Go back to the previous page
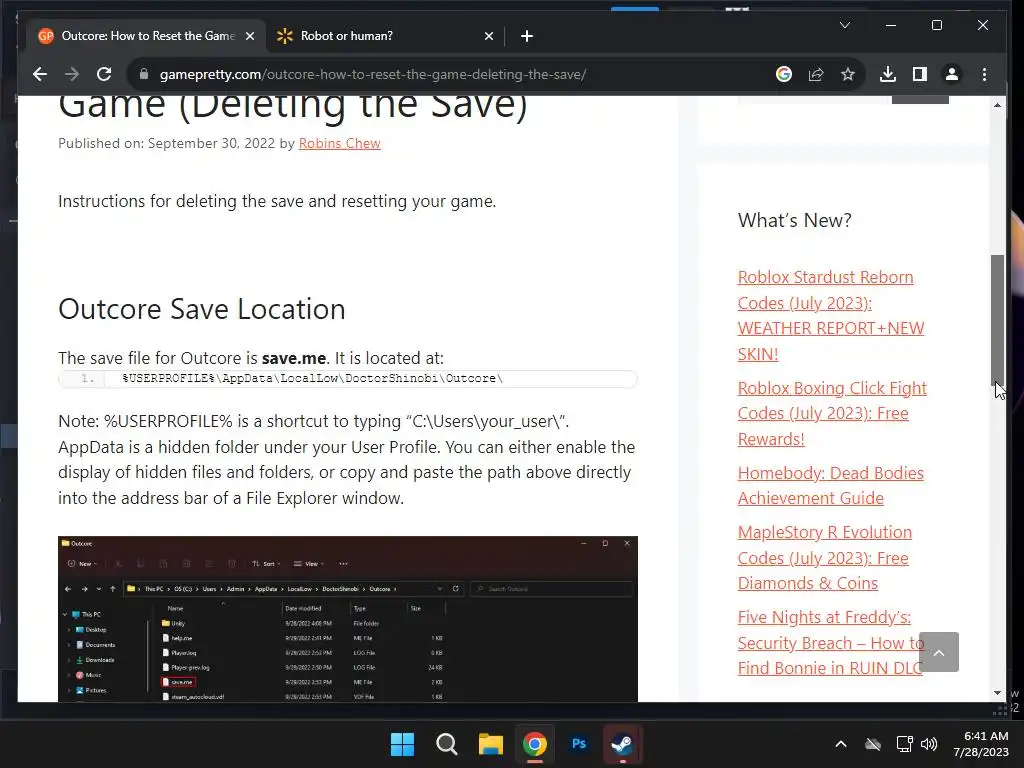 [x=40, y=74]
